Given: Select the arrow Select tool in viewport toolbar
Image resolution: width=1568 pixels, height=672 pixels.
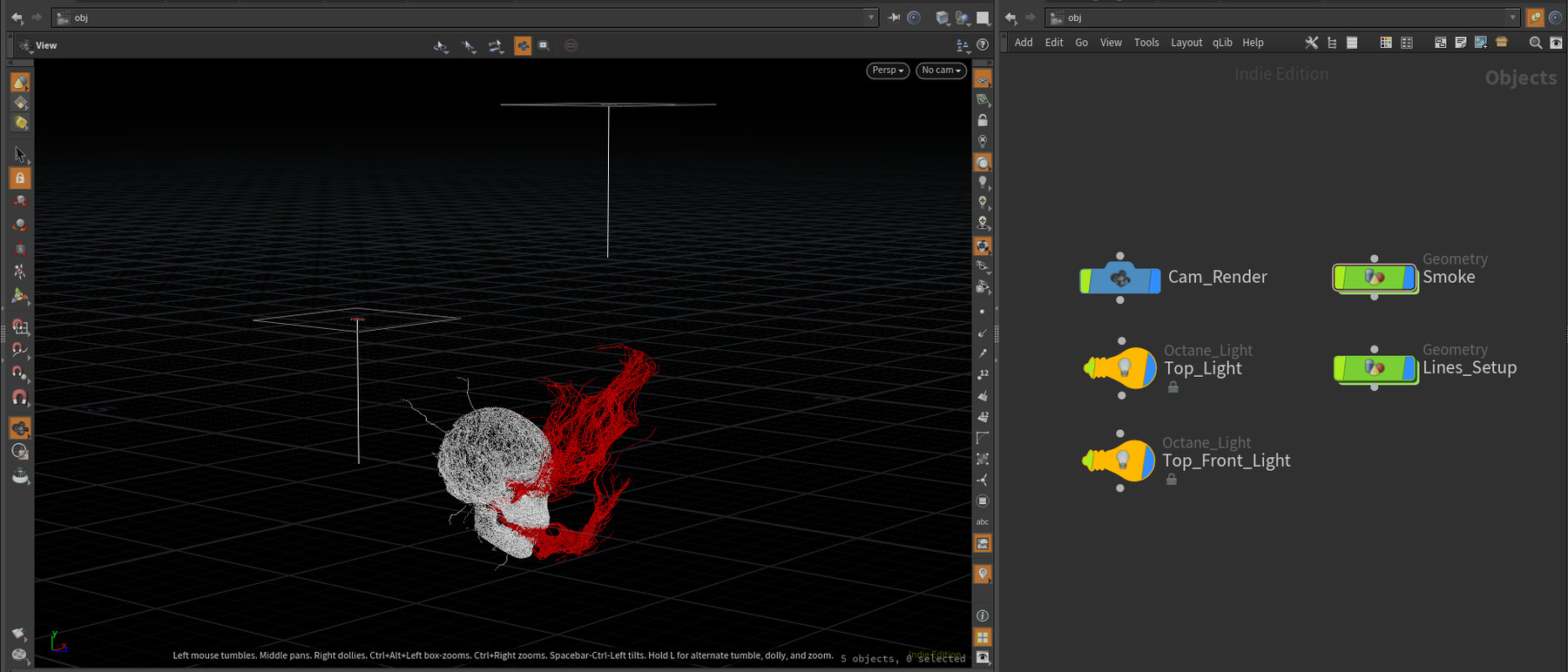Looking at the screenshot, I should (x=20, y=155).
